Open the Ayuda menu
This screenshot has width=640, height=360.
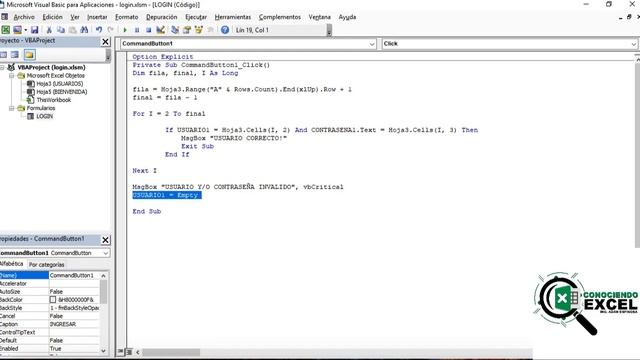[347, 17]
